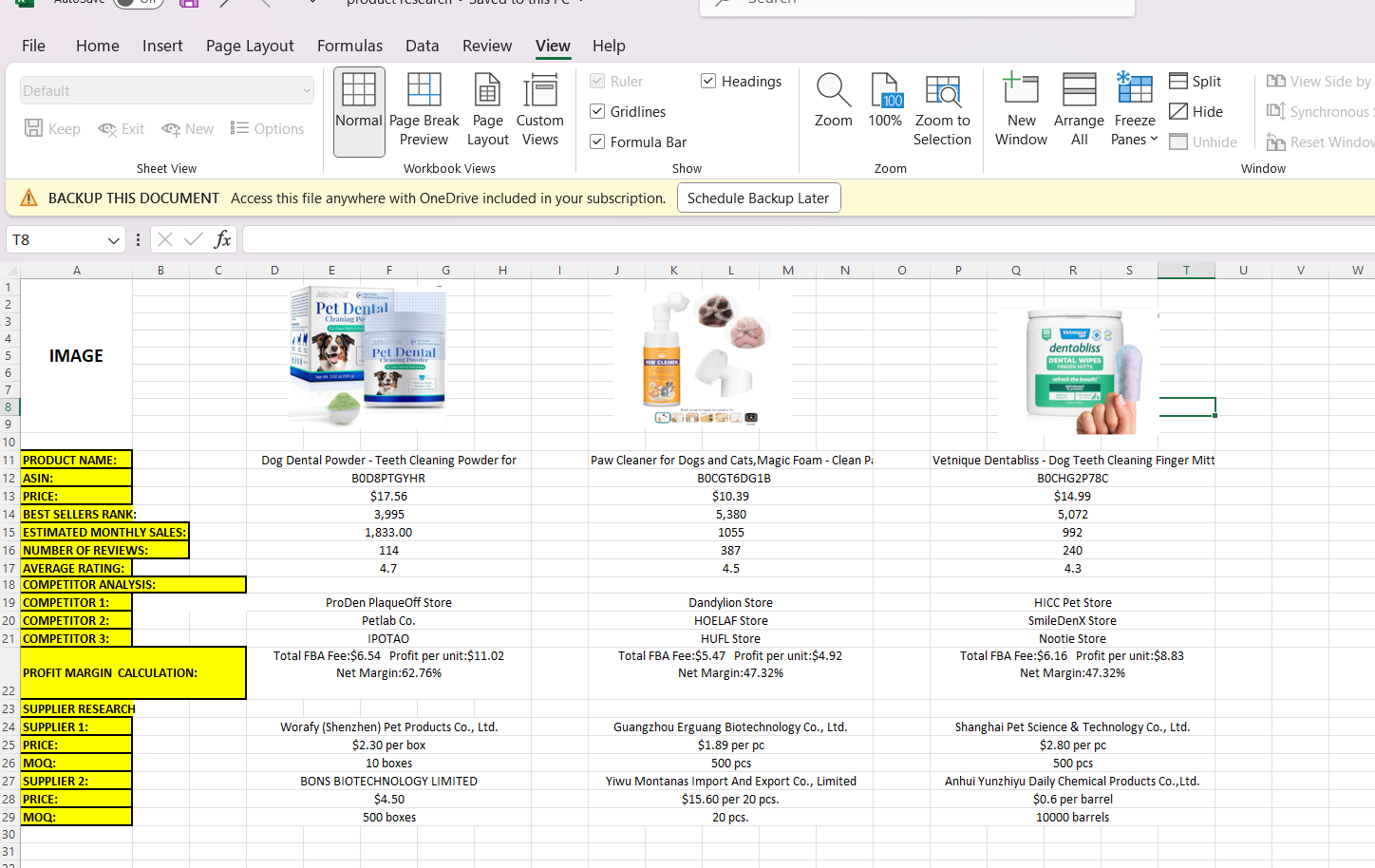Click the formula bar Enter checkmark
The width and height of the screenshot is (1375, 868).
[194, 239]
